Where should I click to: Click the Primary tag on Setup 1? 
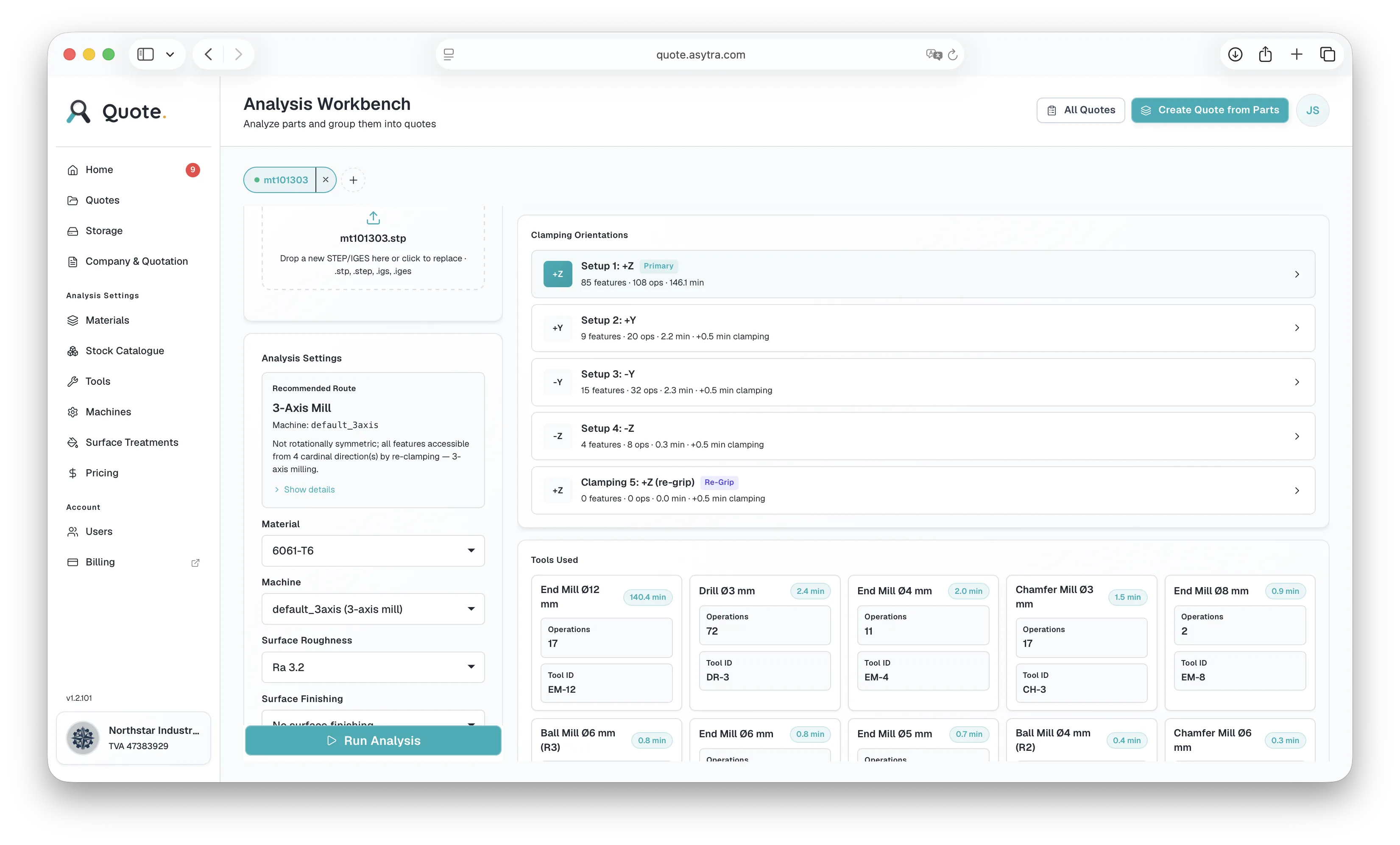pyautogui.click(x=658, y=266)
